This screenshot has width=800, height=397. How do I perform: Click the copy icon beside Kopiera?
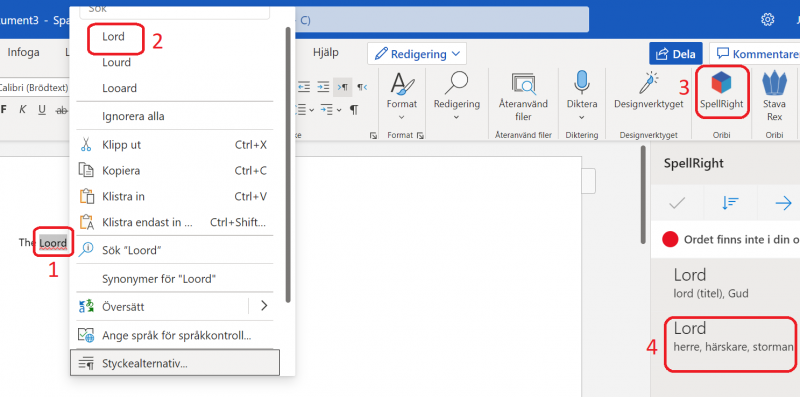[86, 170]
